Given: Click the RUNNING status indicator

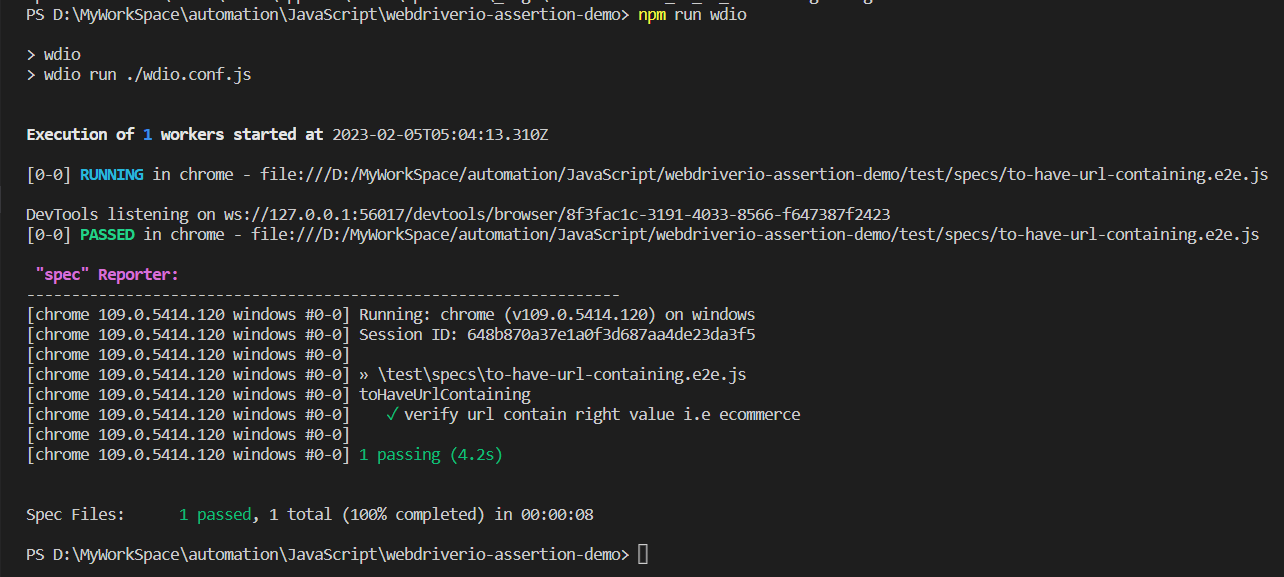Looking at the screenshot, I should pos(110,173).
